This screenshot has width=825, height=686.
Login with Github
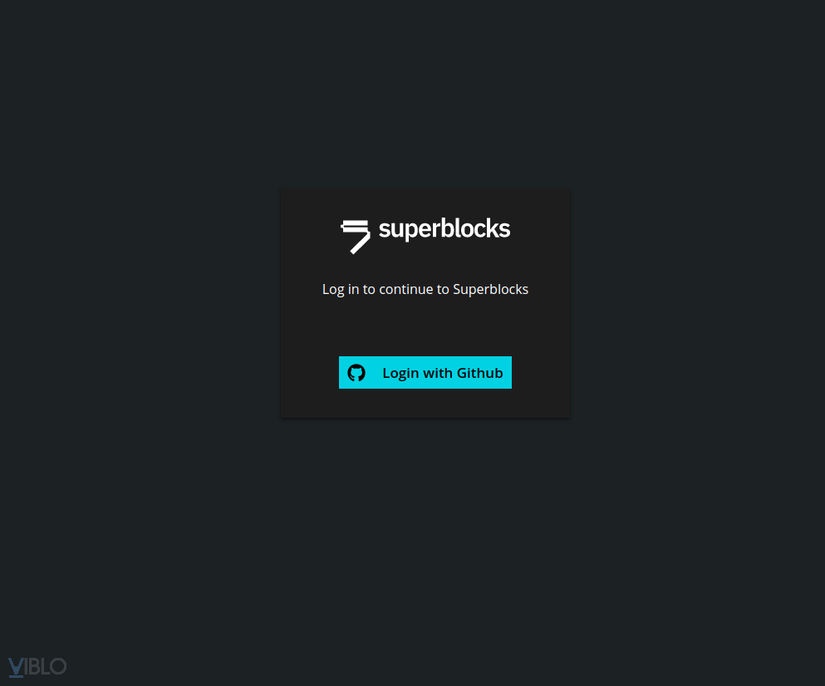(425, 372)
